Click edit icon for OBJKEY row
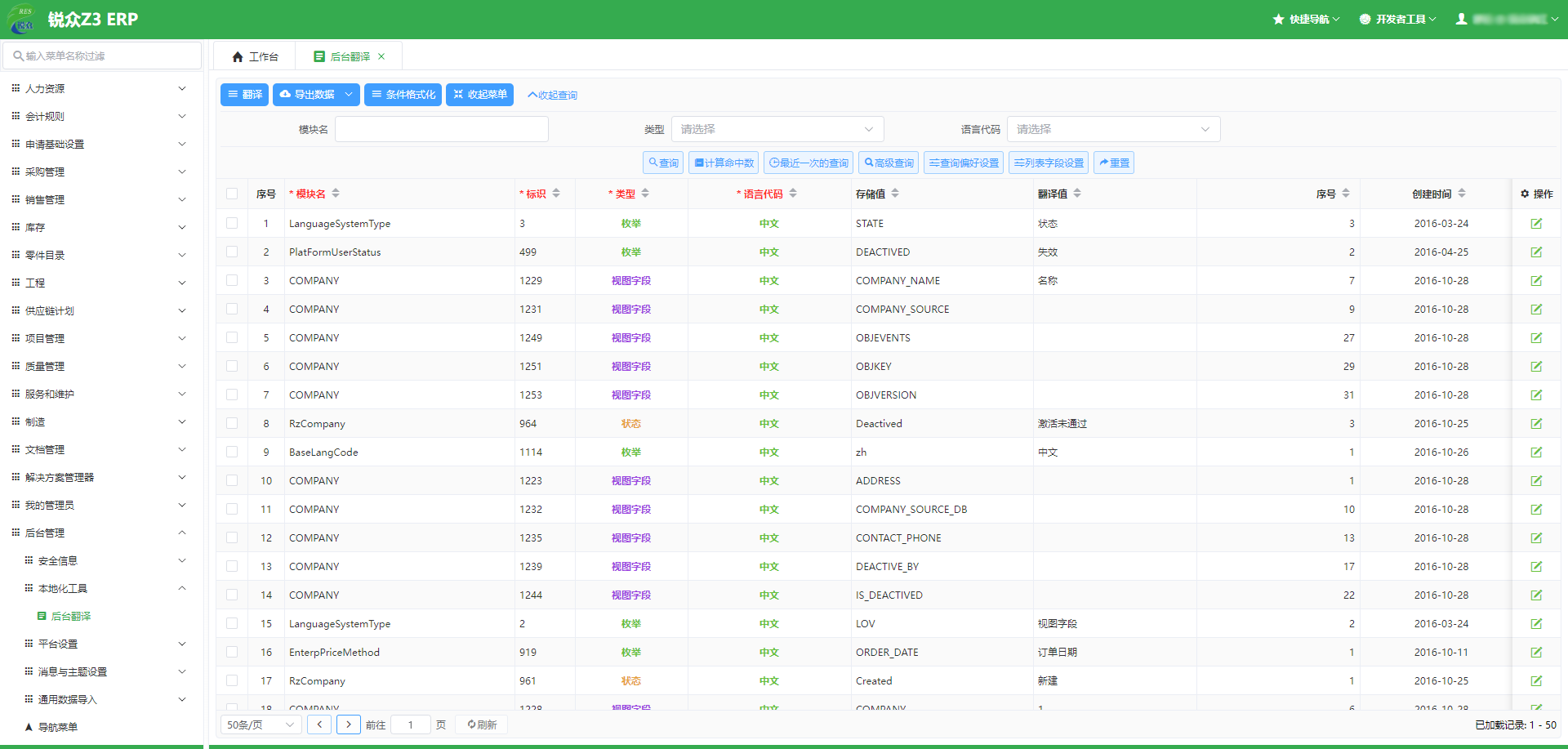The height and width of the screenshot is (749, 1568). [x=1536, y=367]
